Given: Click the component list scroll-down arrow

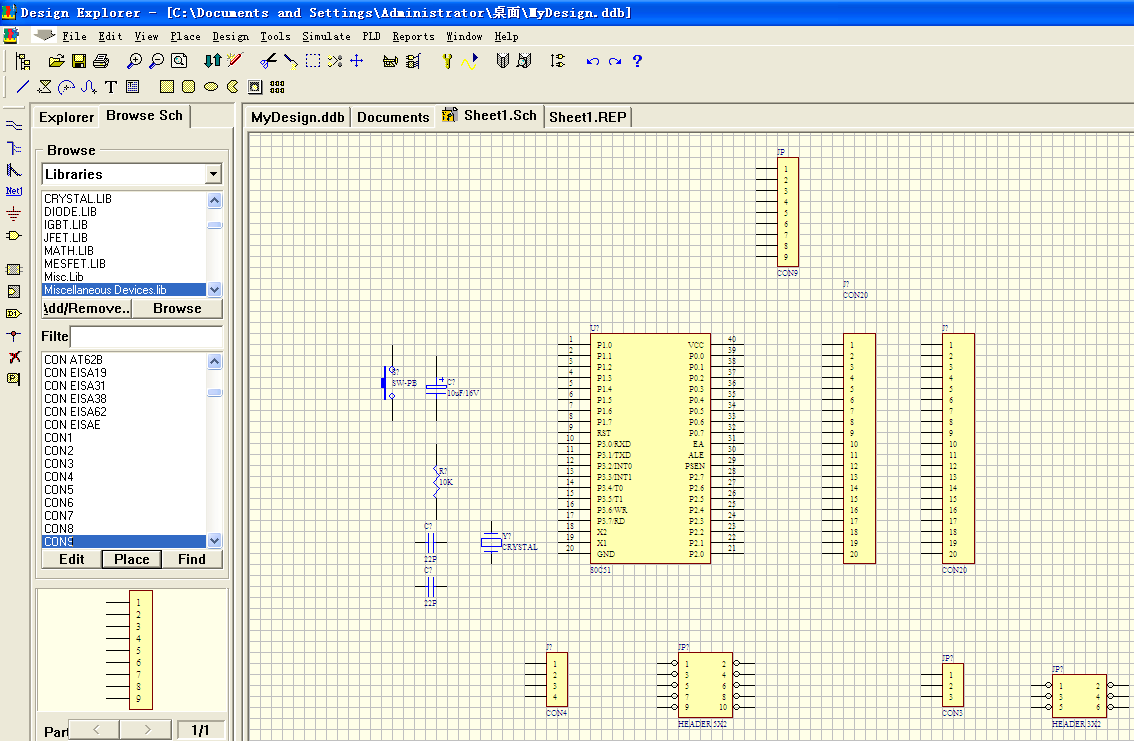Looking at the screenshot, I should pos(214,540).
